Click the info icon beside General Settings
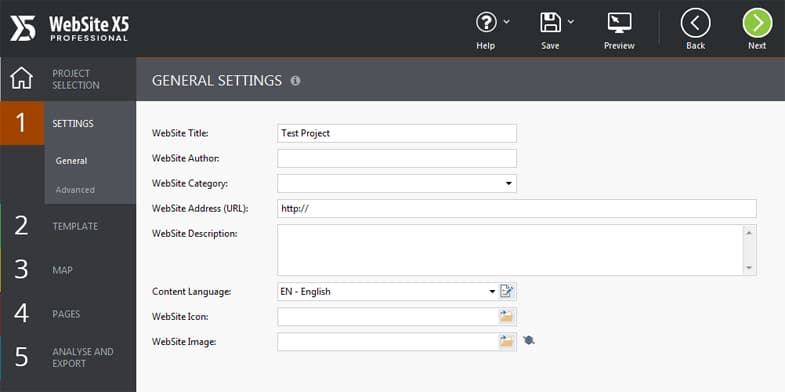Viewport: 785px width, 392px height. click(x=295, y=80)
